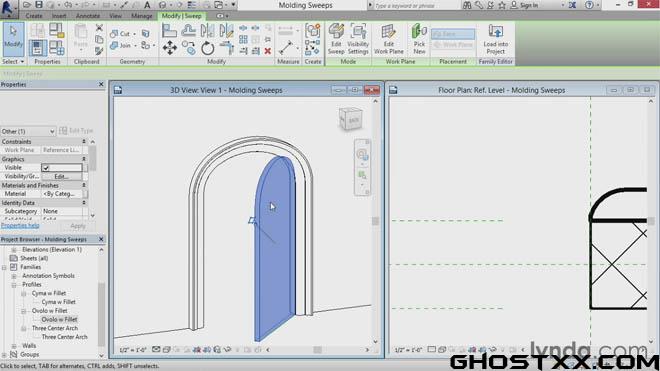Select the Edit Work Plane icon

(389, 39)
